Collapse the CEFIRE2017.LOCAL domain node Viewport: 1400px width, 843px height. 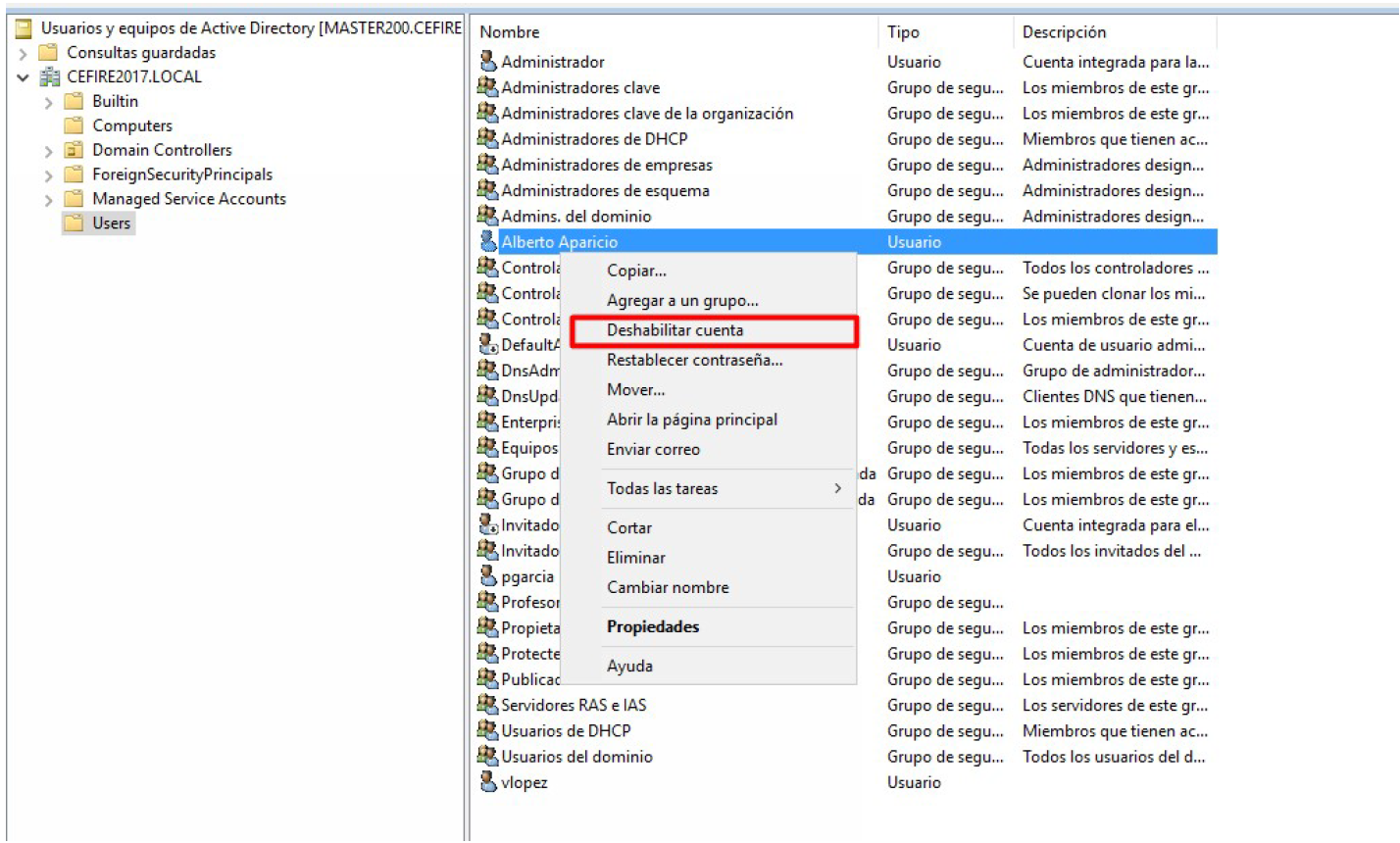24,77
